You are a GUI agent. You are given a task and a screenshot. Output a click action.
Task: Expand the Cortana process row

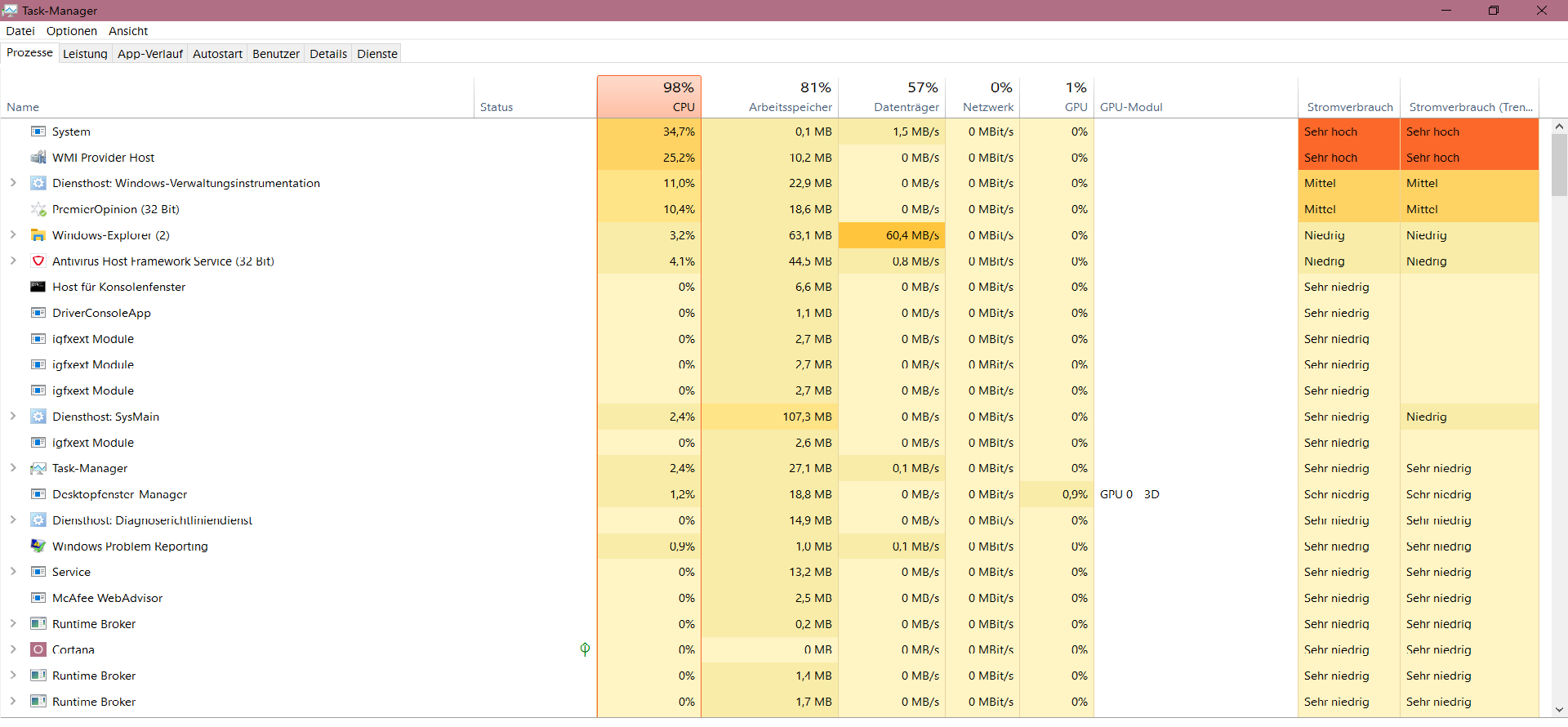[x=13, y=649]
